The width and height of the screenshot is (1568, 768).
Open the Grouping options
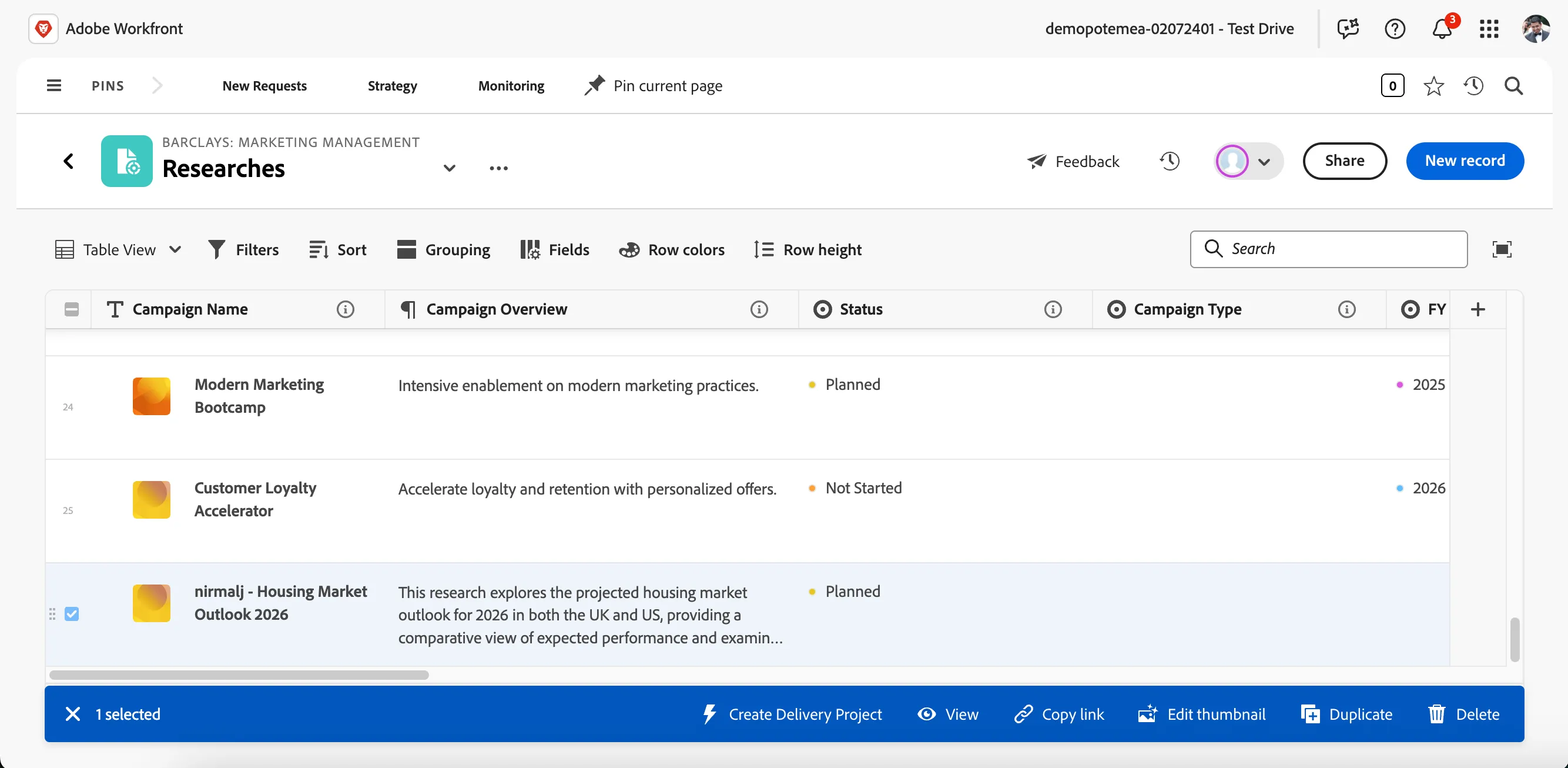click(444, 250)
